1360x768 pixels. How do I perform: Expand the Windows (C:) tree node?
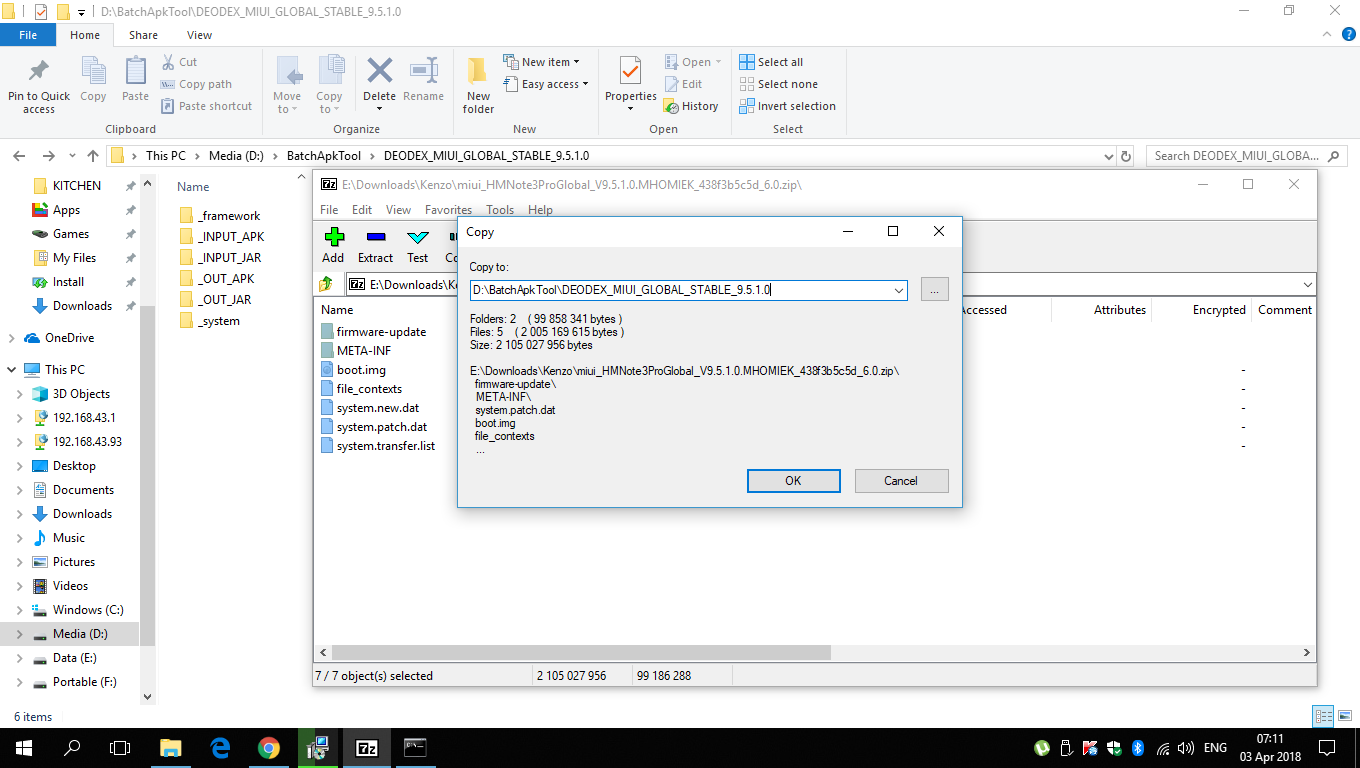[x=20, y=610]
